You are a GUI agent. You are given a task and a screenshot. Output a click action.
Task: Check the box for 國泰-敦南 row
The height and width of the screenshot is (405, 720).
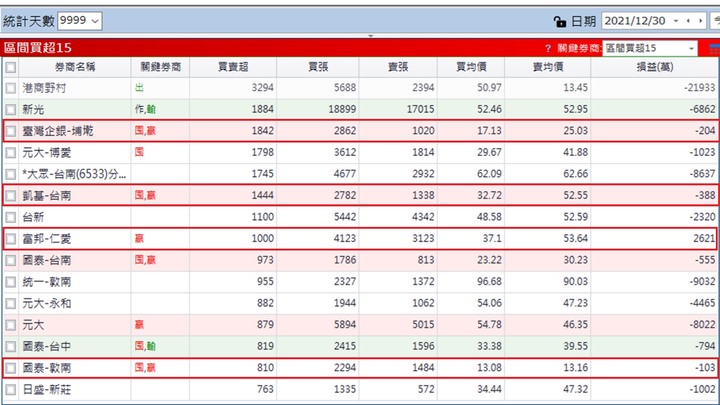tap(11, 368)
